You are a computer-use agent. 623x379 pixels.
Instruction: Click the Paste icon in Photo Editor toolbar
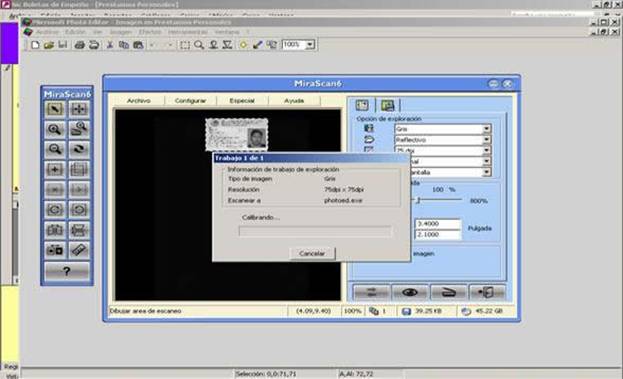(x=138, y=44)
